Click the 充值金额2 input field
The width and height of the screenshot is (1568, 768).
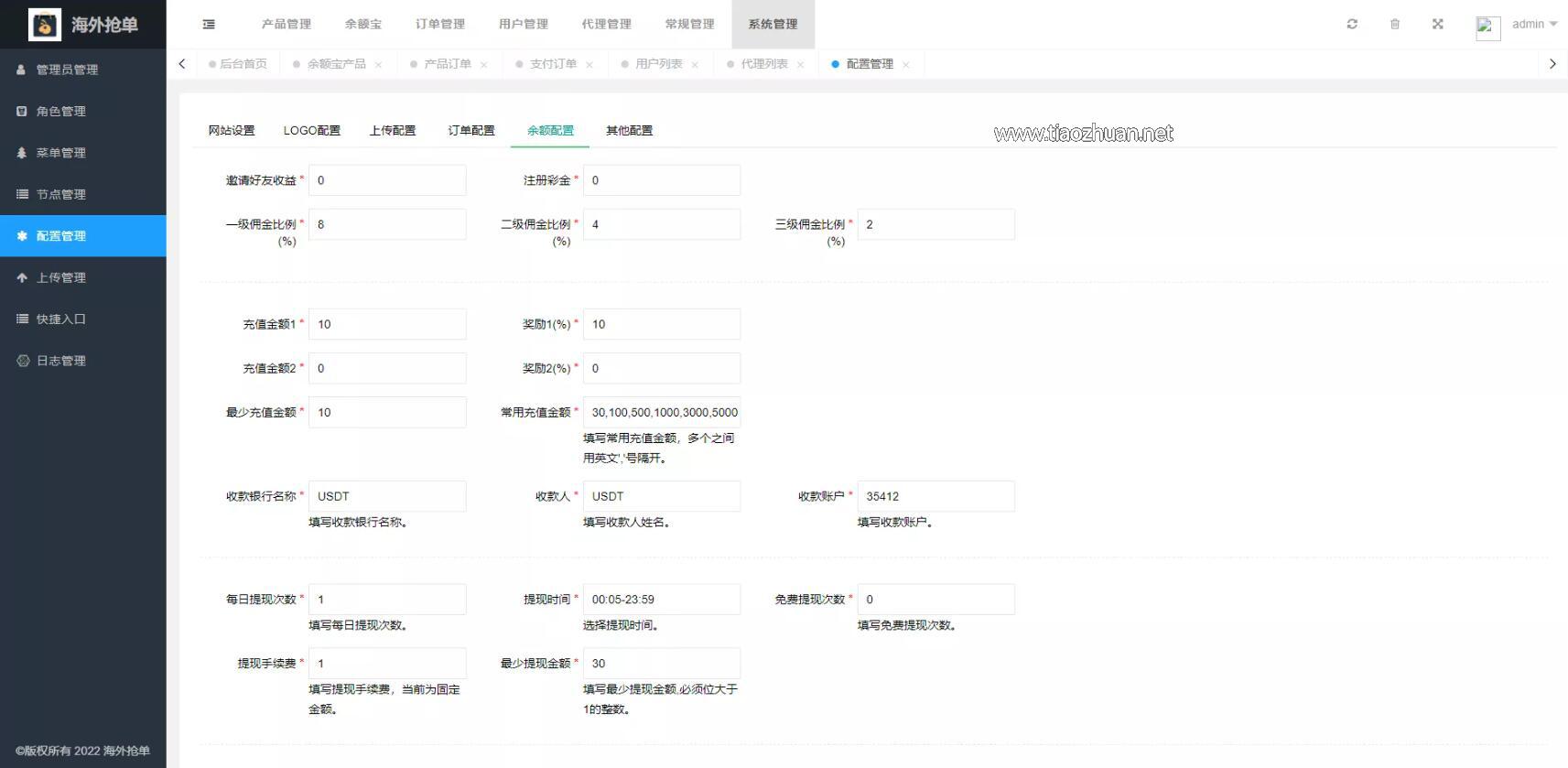387,368
